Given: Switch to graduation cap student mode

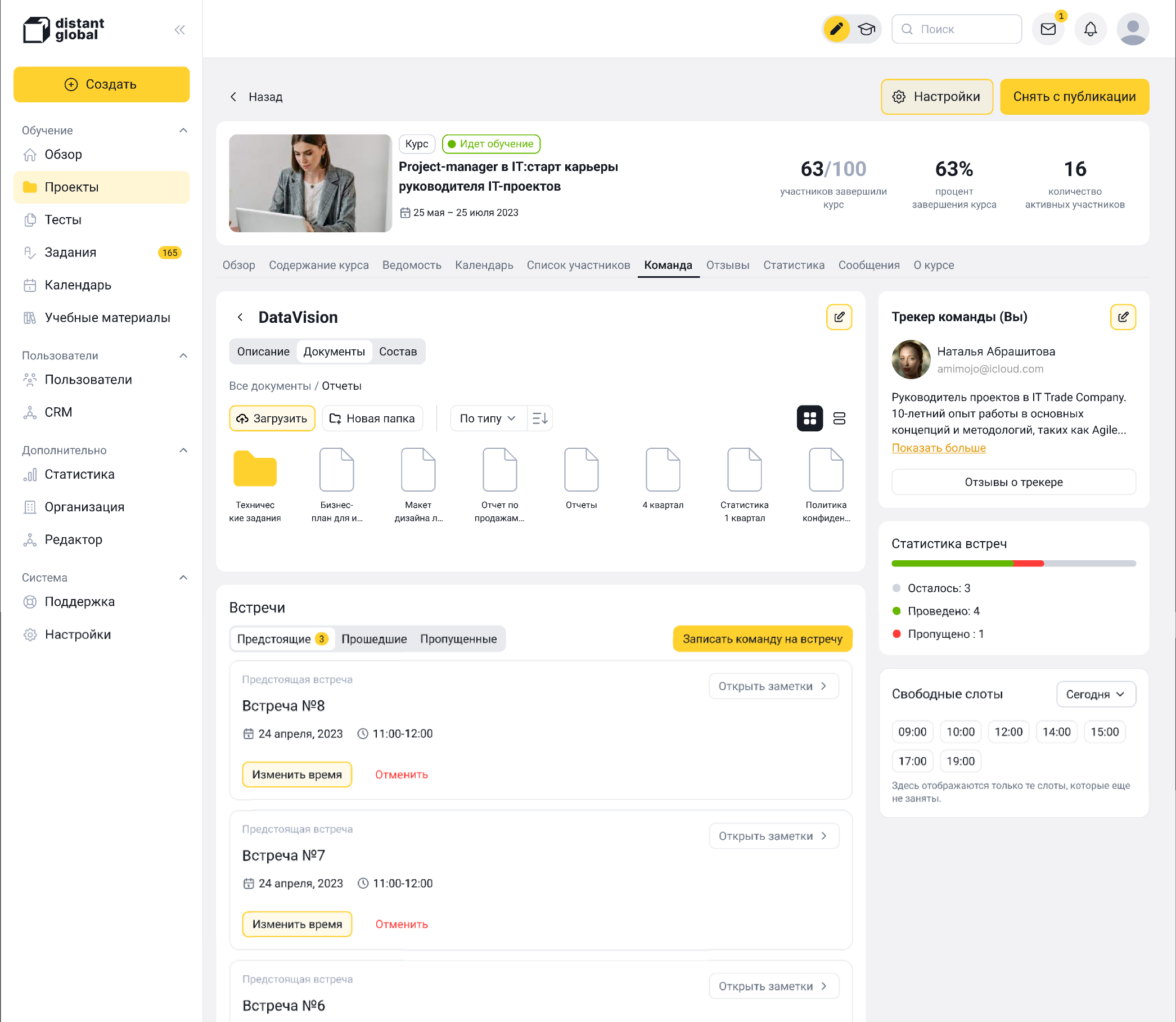Looking at the screenshot, I should point(866,29).
